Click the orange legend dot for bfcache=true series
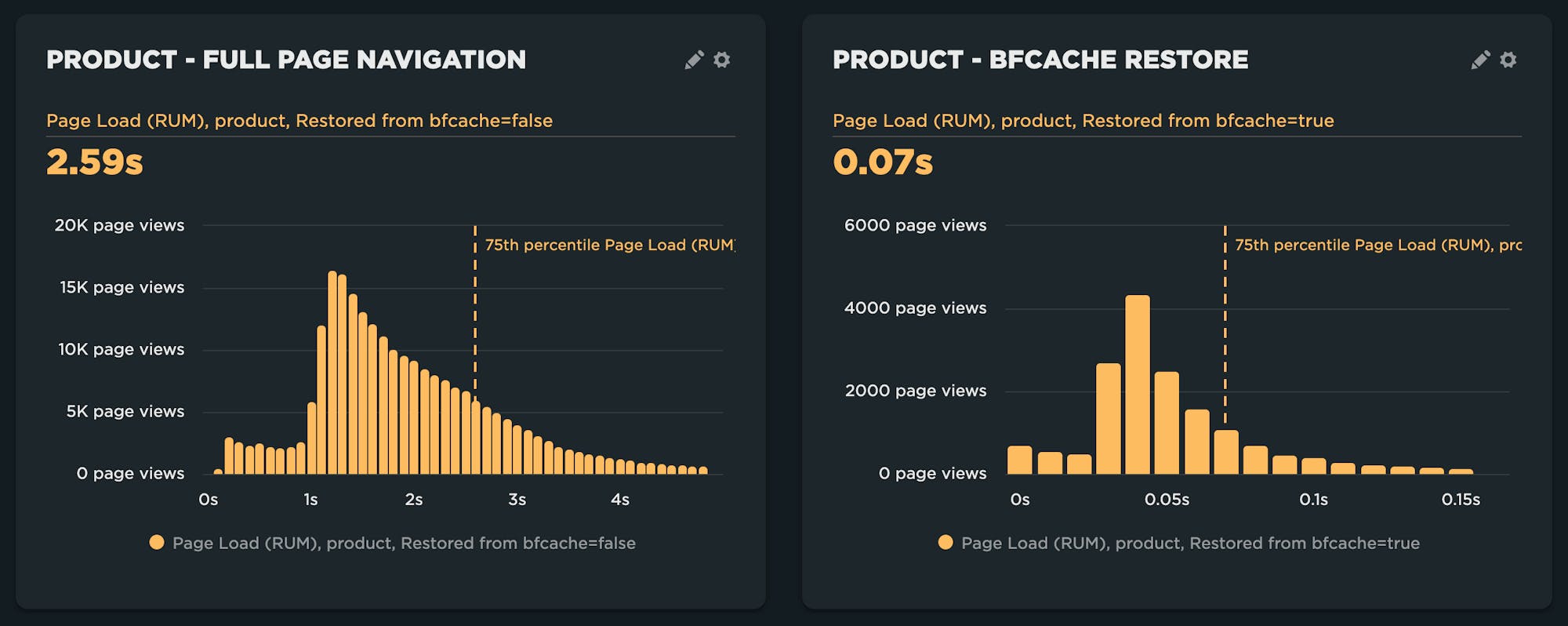This screenshot has height=626, width=1568. [946, 543]
